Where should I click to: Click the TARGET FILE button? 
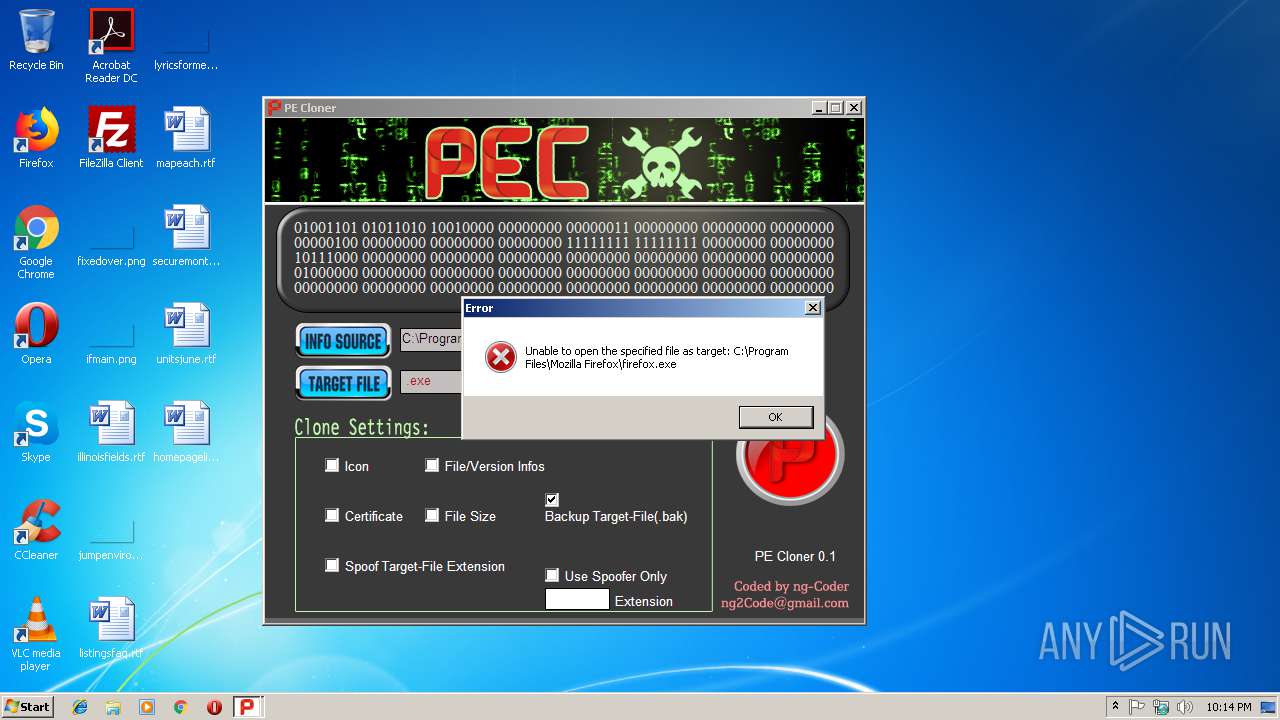[x=343, y=383]
